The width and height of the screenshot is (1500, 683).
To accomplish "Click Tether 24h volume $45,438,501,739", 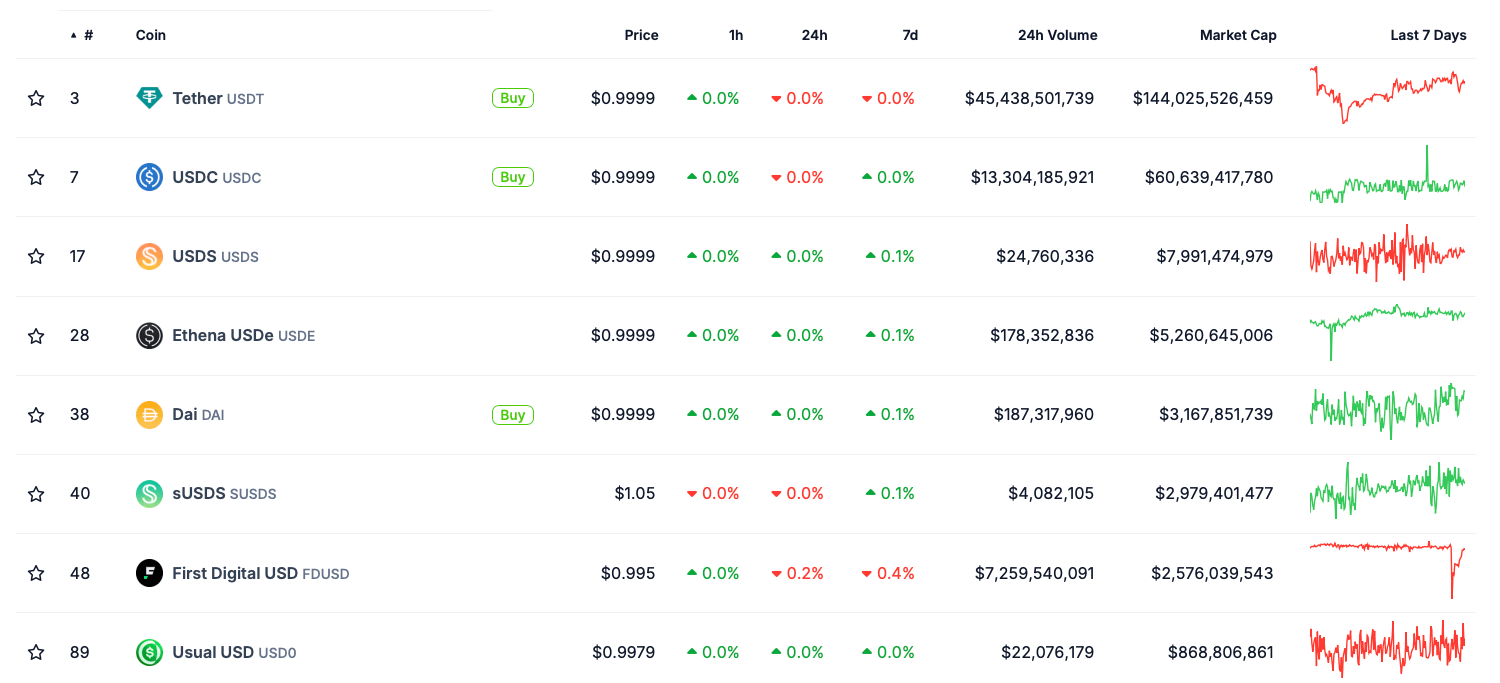I will pyautogui.click(x=1029, y=98).
